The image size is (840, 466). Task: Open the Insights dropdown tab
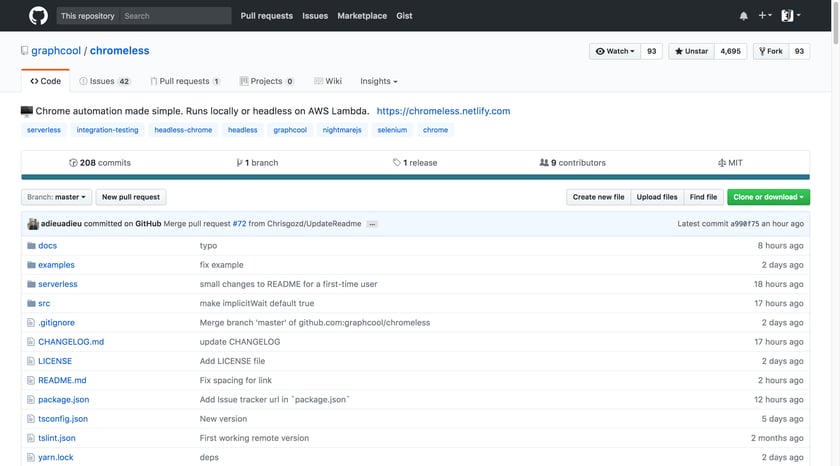379,81
